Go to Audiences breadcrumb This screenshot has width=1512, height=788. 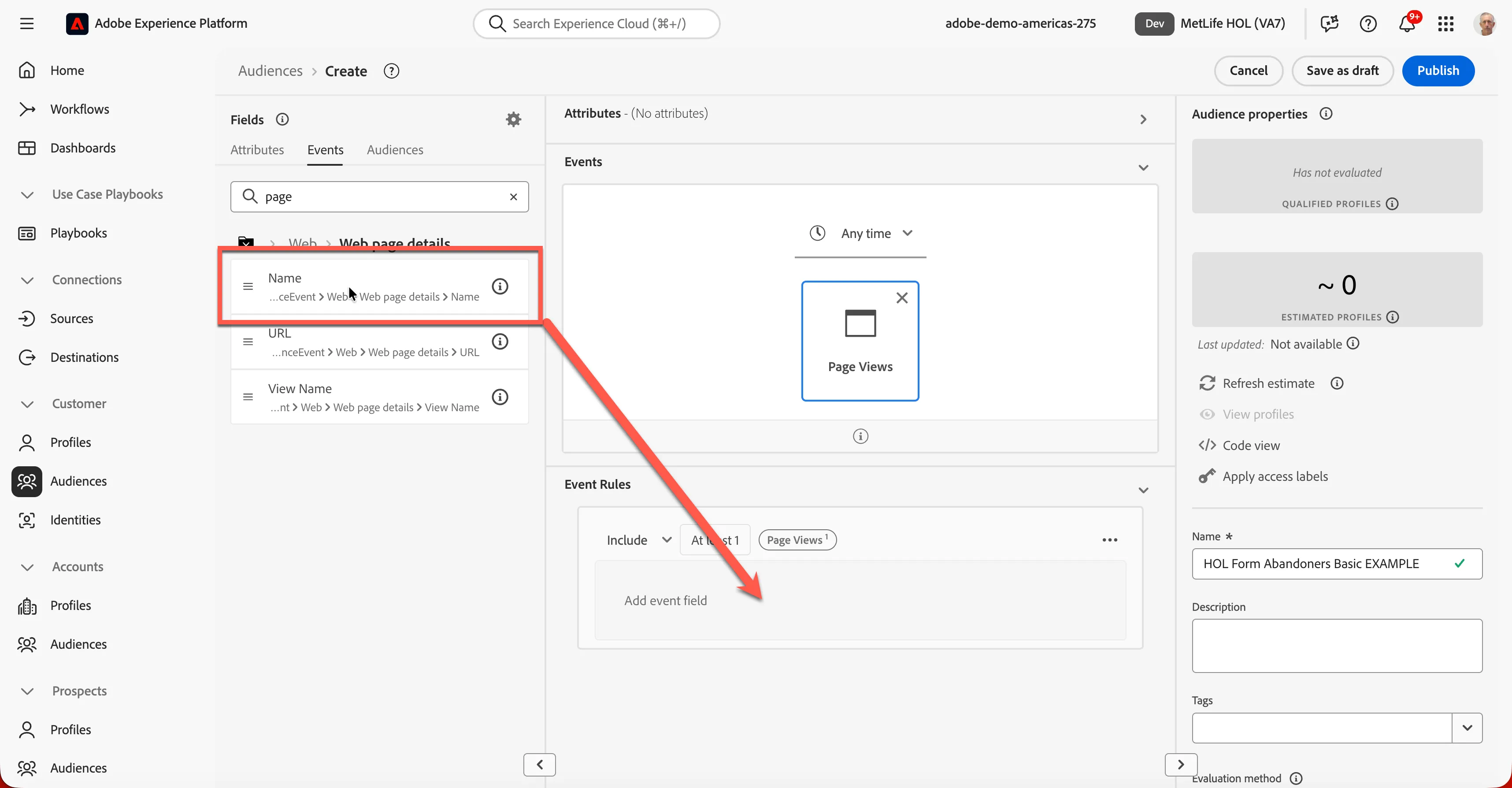[x=270, y=71]
